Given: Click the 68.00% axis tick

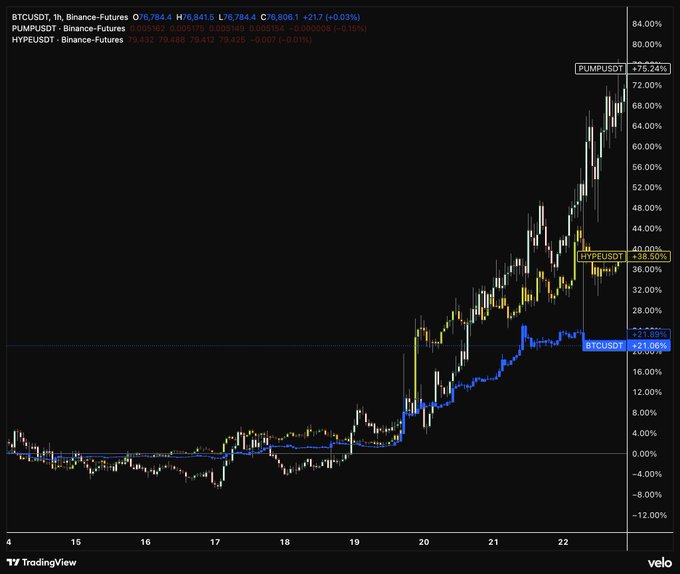Looking at the screenshot, I should [x=647, y=106].
